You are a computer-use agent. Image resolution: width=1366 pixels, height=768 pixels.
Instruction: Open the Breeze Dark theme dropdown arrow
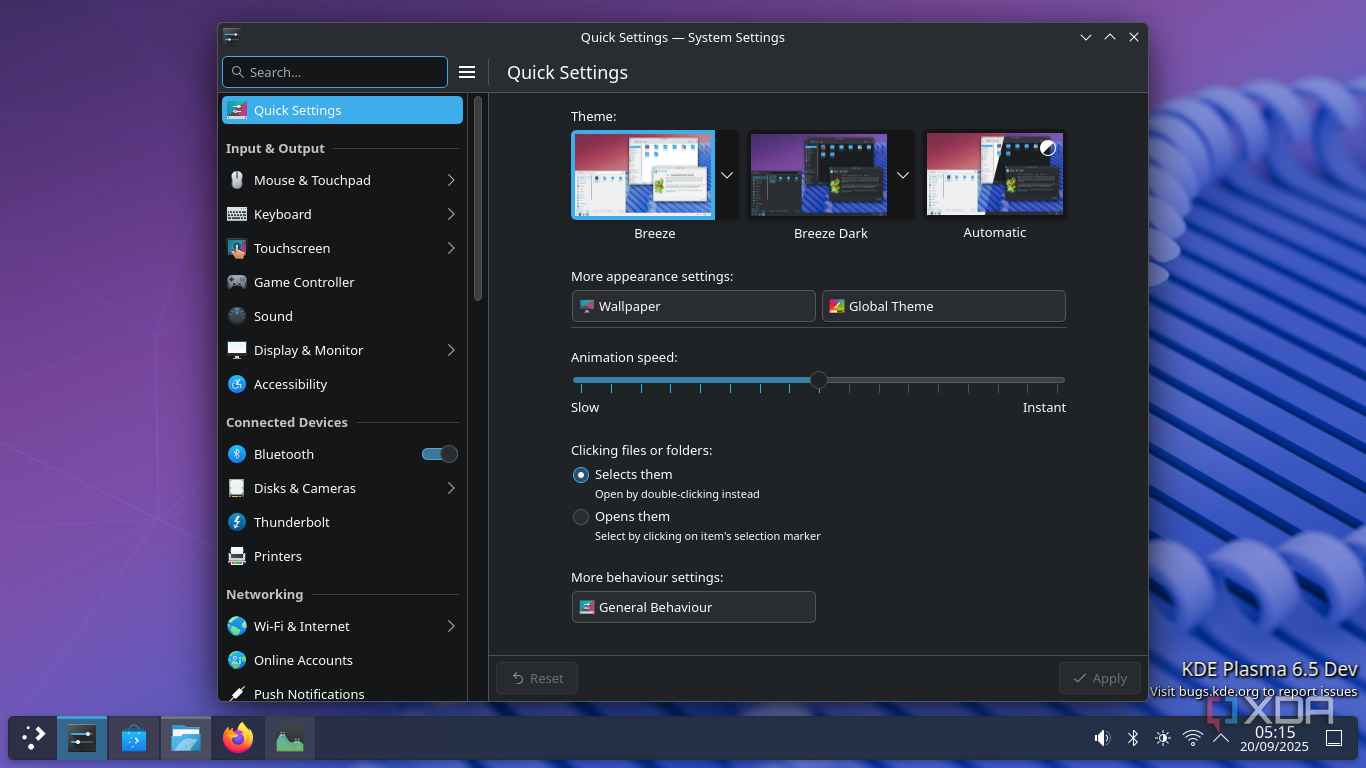[x=902, y=175]
